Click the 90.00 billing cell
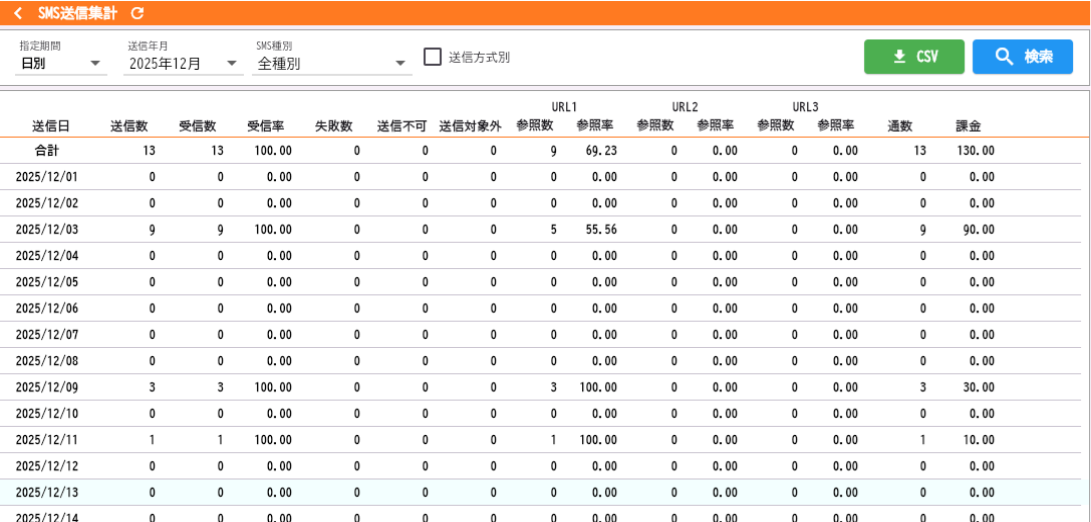The image size is (1091, 522). [978, 230]
